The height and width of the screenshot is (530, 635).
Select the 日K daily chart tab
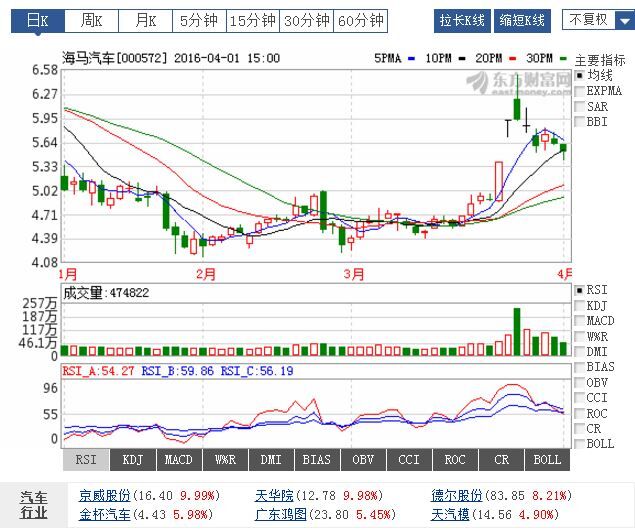(38, 21)
